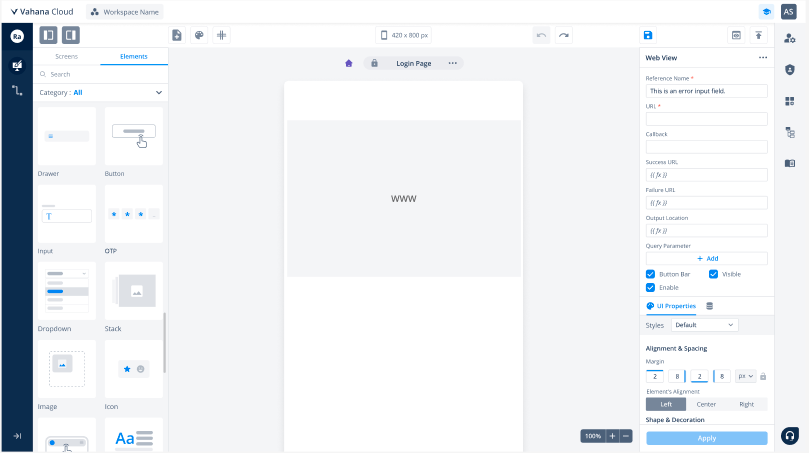
Task: Expand the Category All dropdown
Action: pos(101,92)
